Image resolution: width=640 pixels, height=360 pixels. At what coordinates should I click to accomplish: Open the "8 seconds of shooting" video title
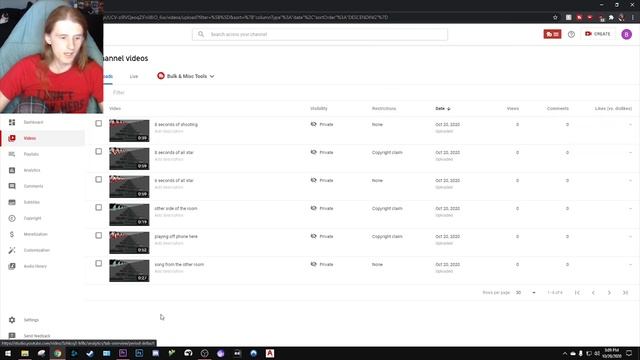pyautogui.click(x=176, y=124)
